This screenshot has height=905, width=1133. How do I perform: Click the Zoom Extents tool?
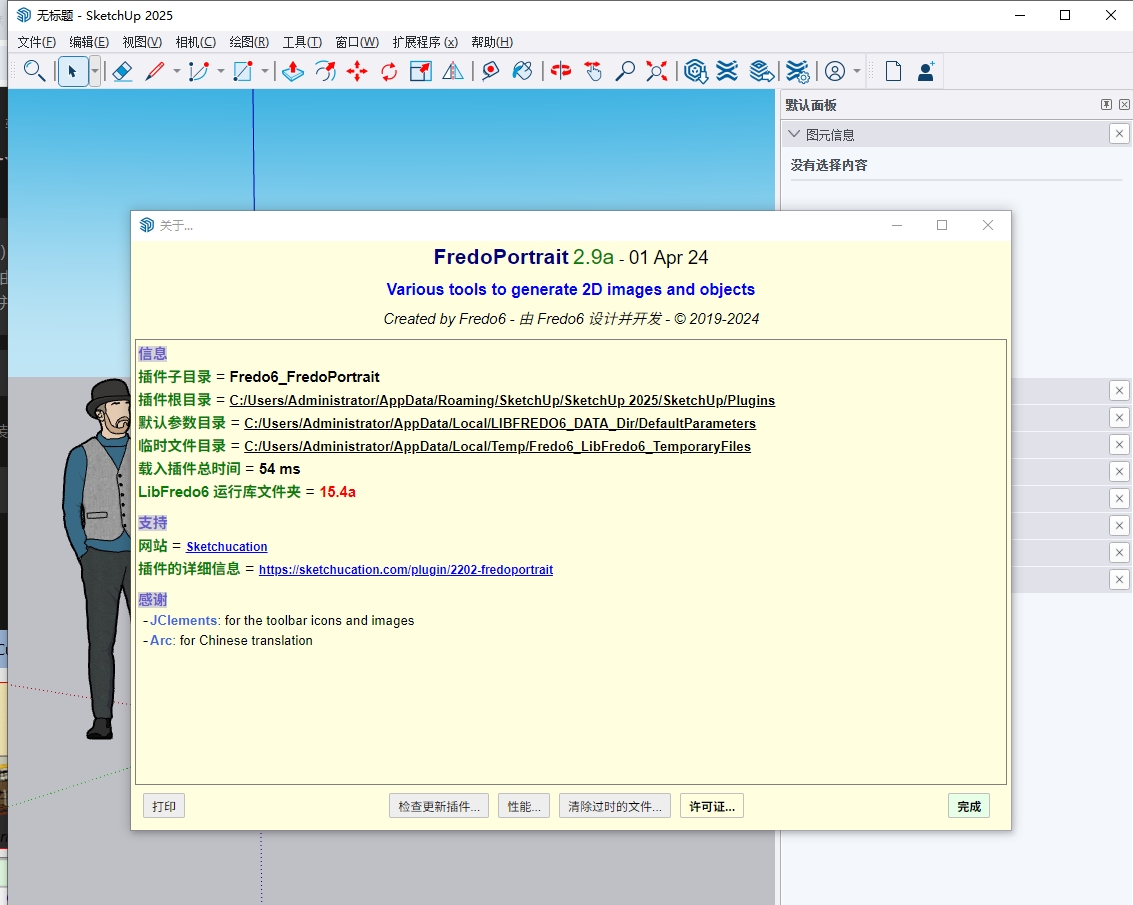point(657,71)
